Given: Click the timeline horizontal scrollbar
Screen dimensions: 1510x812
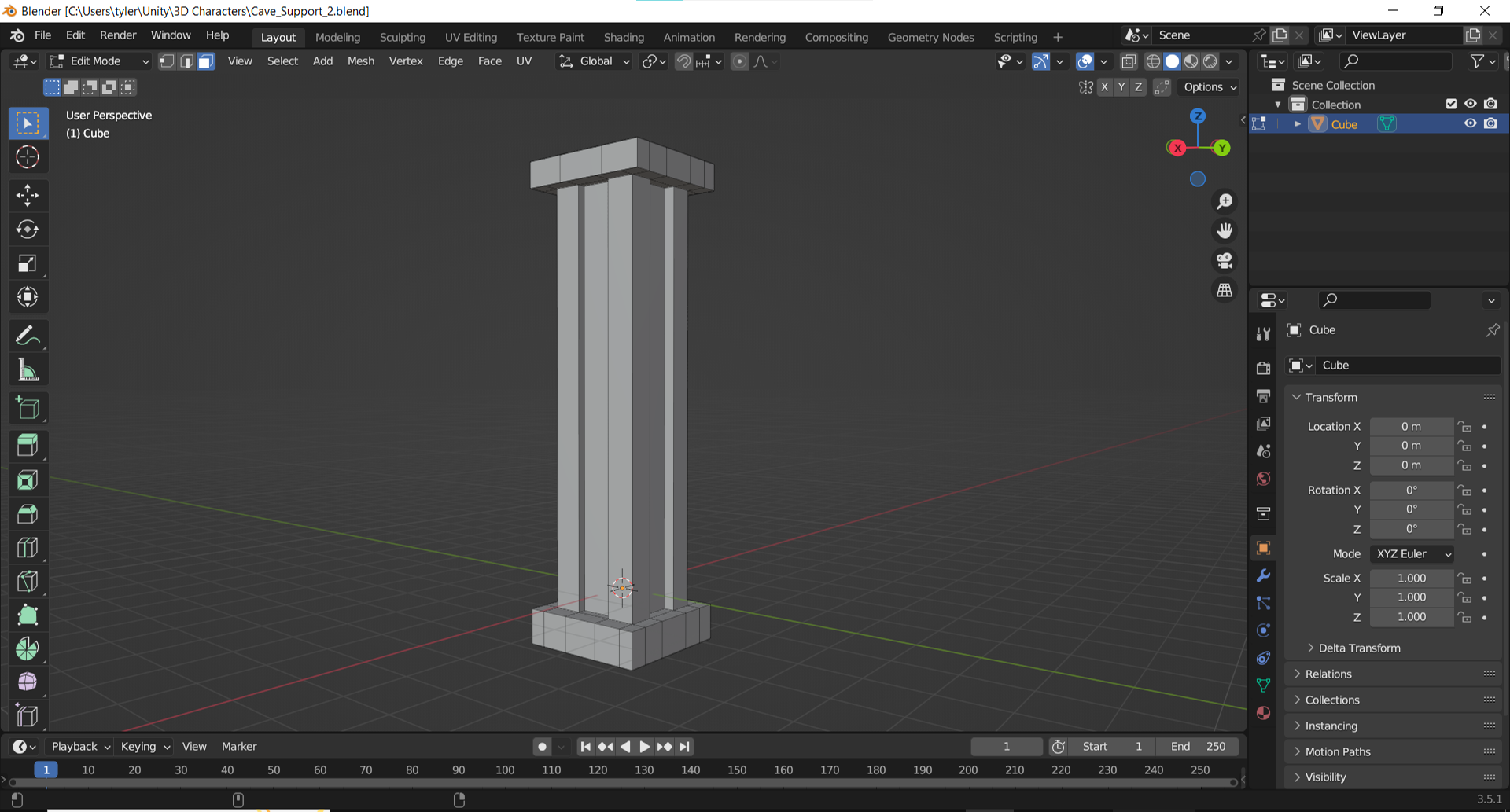Looking at the screenshot, I should [x=621, y=783].
